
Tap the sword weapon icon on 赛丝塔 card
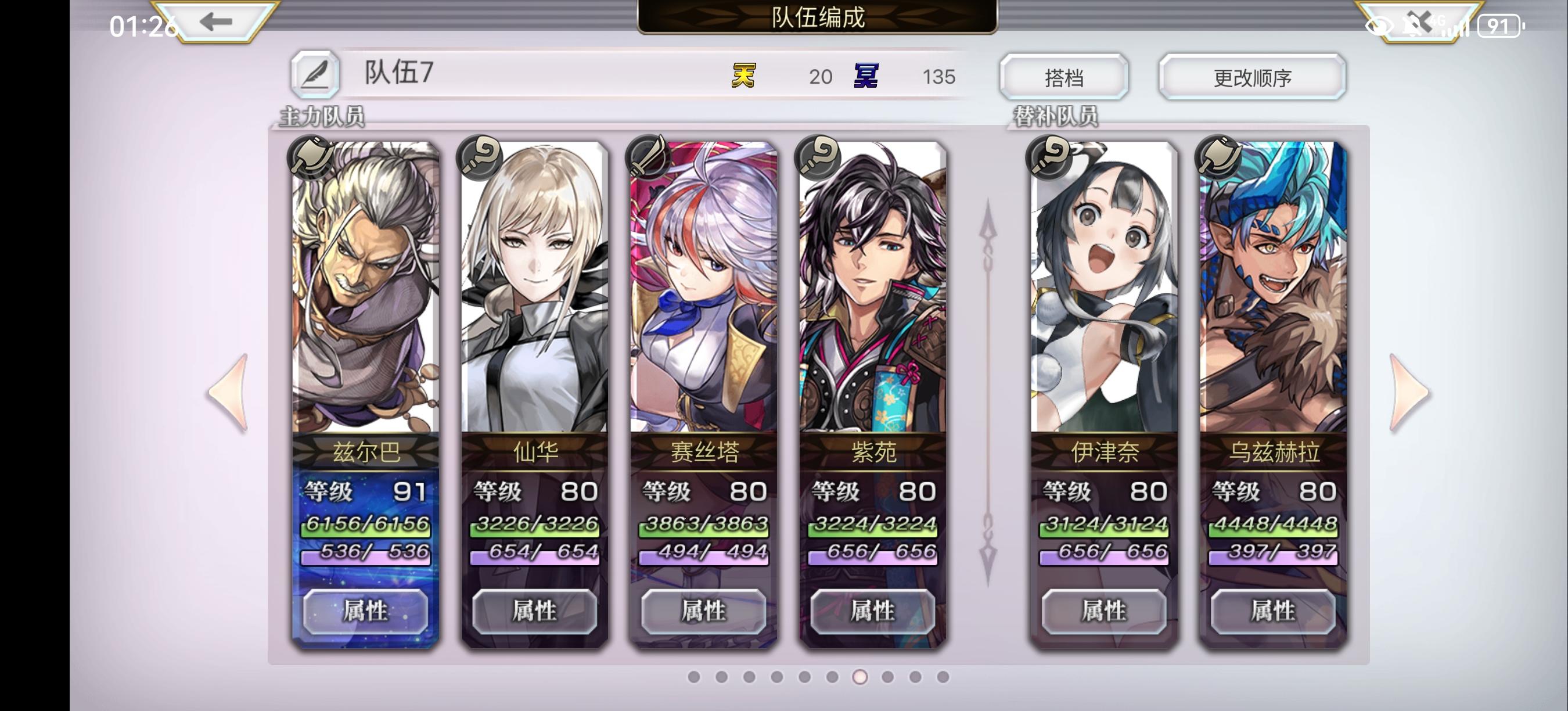[x=649, y=156]
